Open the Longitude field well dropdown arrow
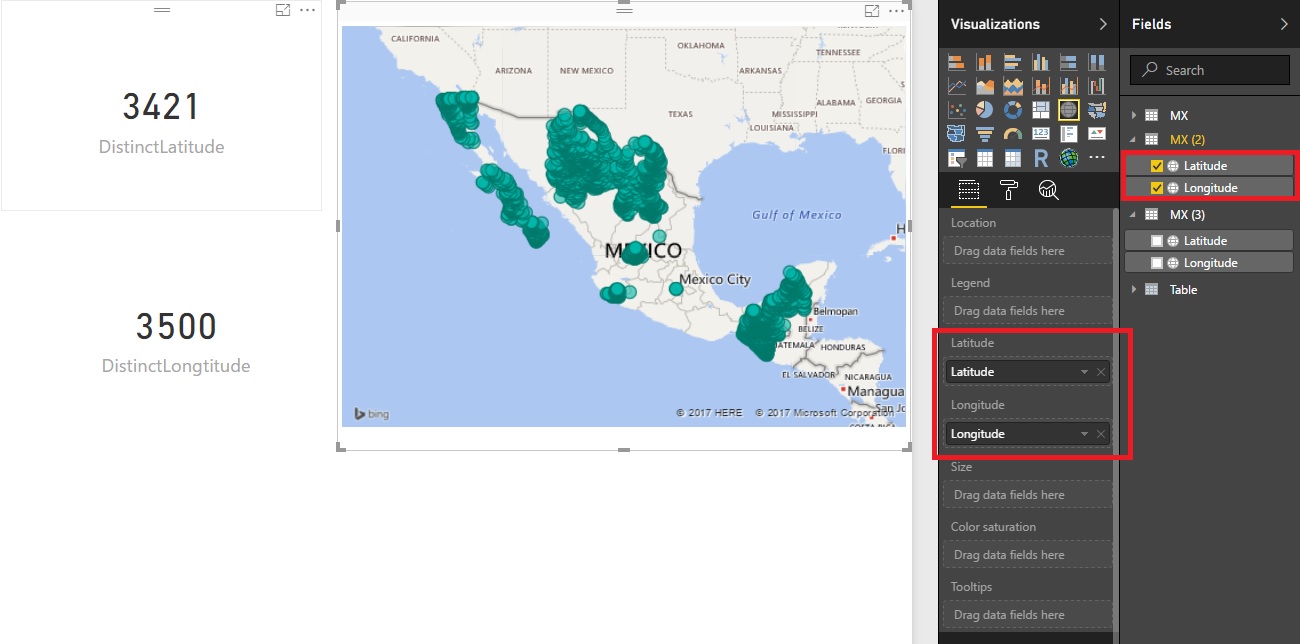1300x644 pixels. coord(1084,434)
